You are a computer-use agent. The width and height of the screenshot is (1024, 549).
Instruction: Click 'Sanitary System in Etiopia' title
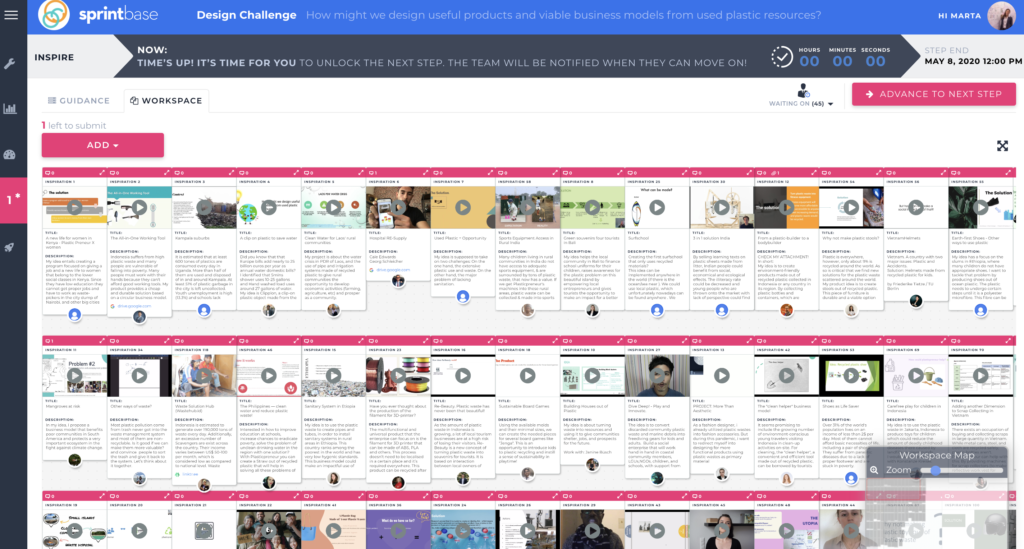[327, 406]
